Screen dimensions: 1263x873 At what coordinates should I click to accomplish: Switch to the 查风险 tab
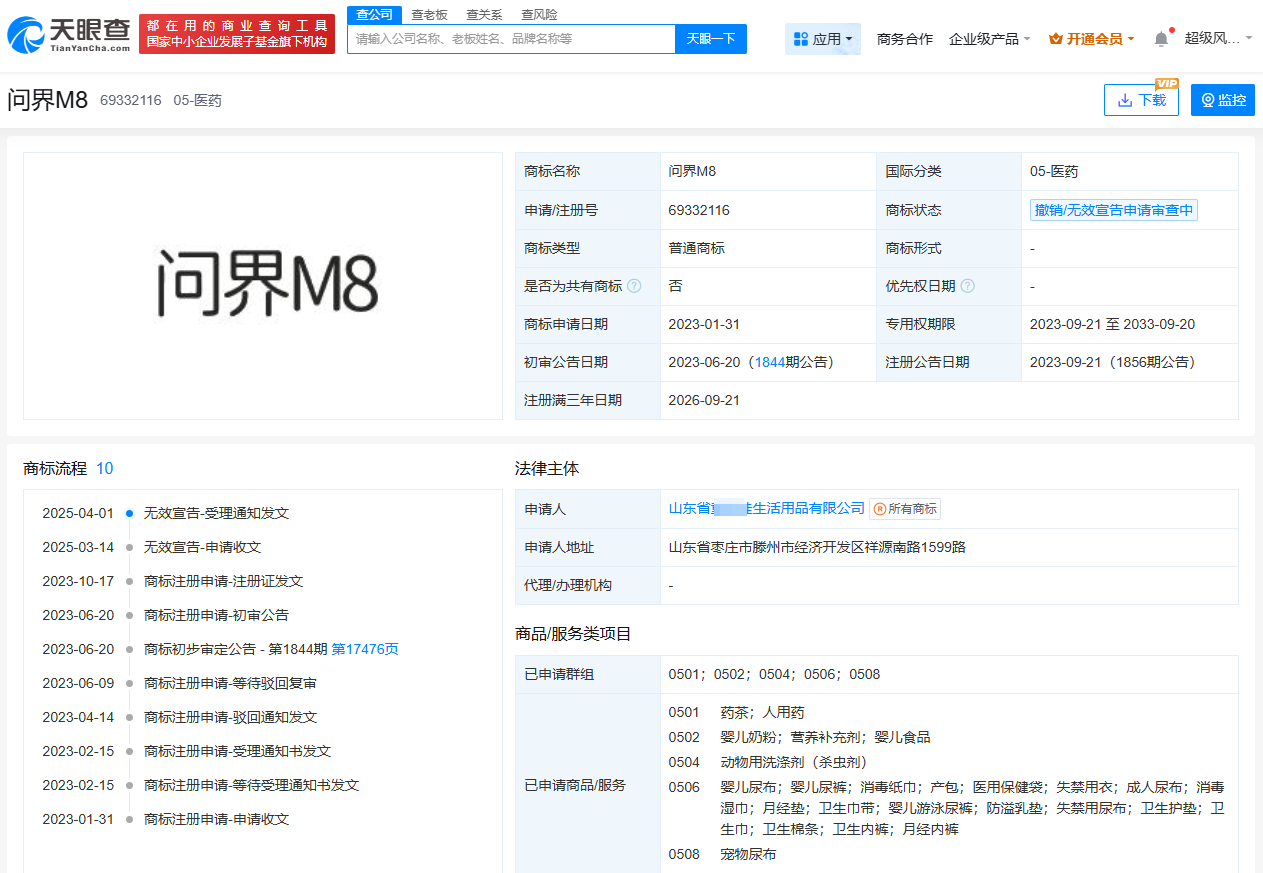[x=539, y=14]
